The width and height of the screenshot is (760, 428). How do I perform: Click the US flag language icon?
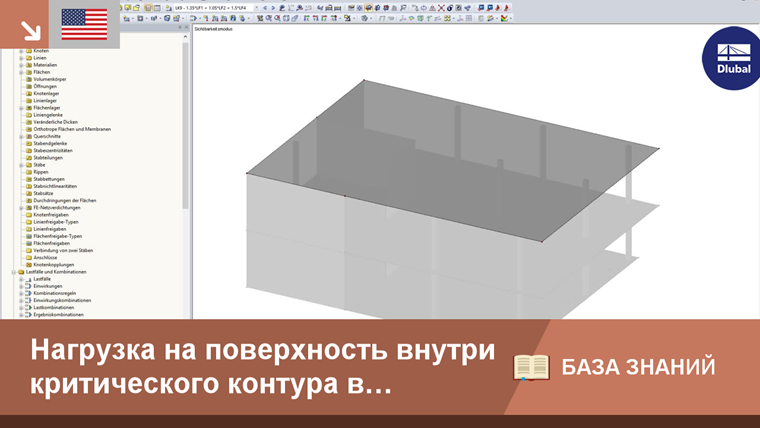click(84, 24)
